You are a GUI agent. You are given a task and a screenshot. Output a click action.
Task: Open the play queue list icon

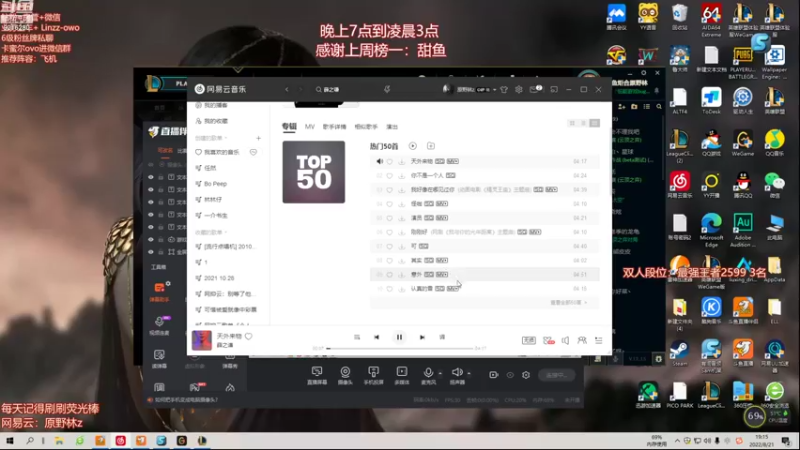click(x=598, y=340)
